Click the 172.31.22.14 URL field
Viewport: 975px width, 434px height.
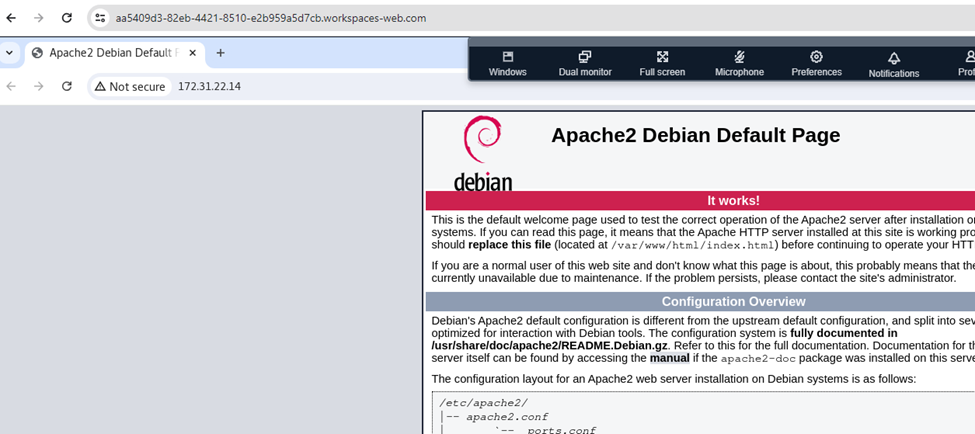point(210,86)
